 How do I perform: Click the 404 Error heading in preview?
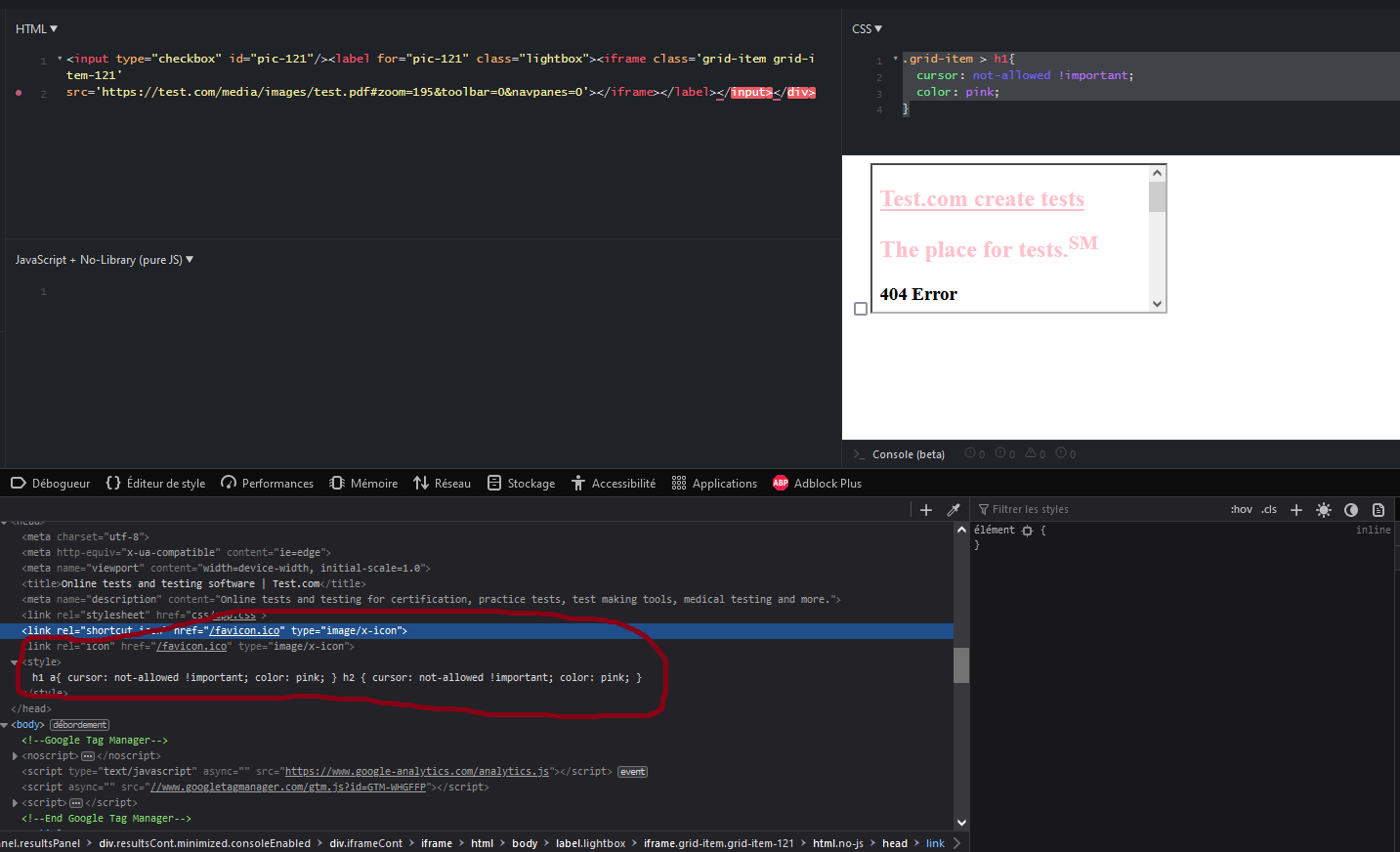[918, 294]
